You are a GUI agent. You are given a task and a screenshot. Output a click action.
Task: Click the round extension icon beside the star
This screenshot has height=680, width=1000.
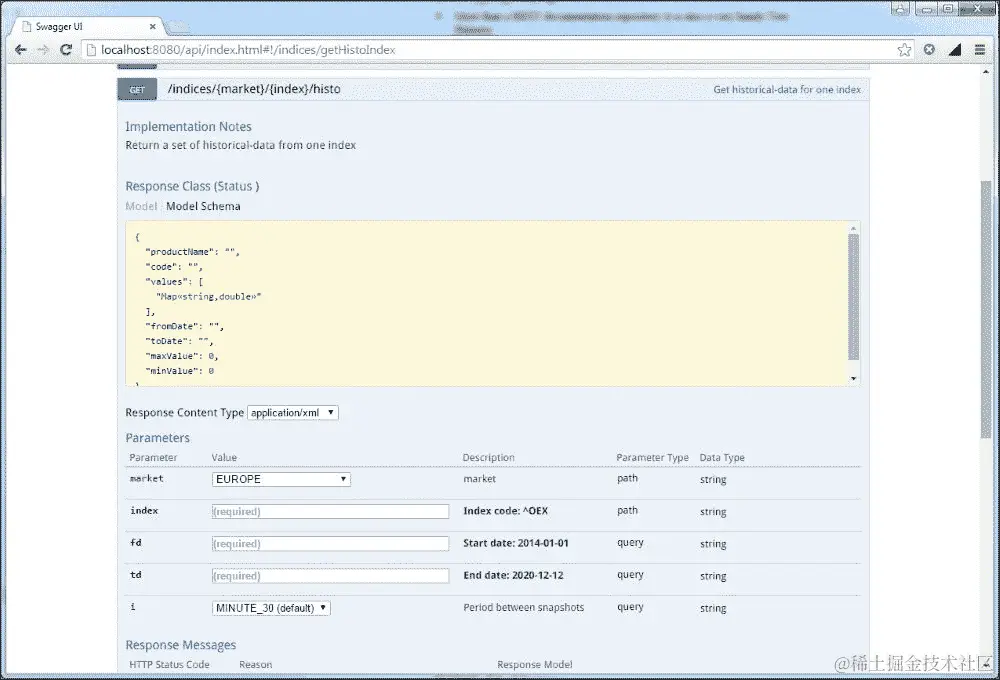pos(929,50)
